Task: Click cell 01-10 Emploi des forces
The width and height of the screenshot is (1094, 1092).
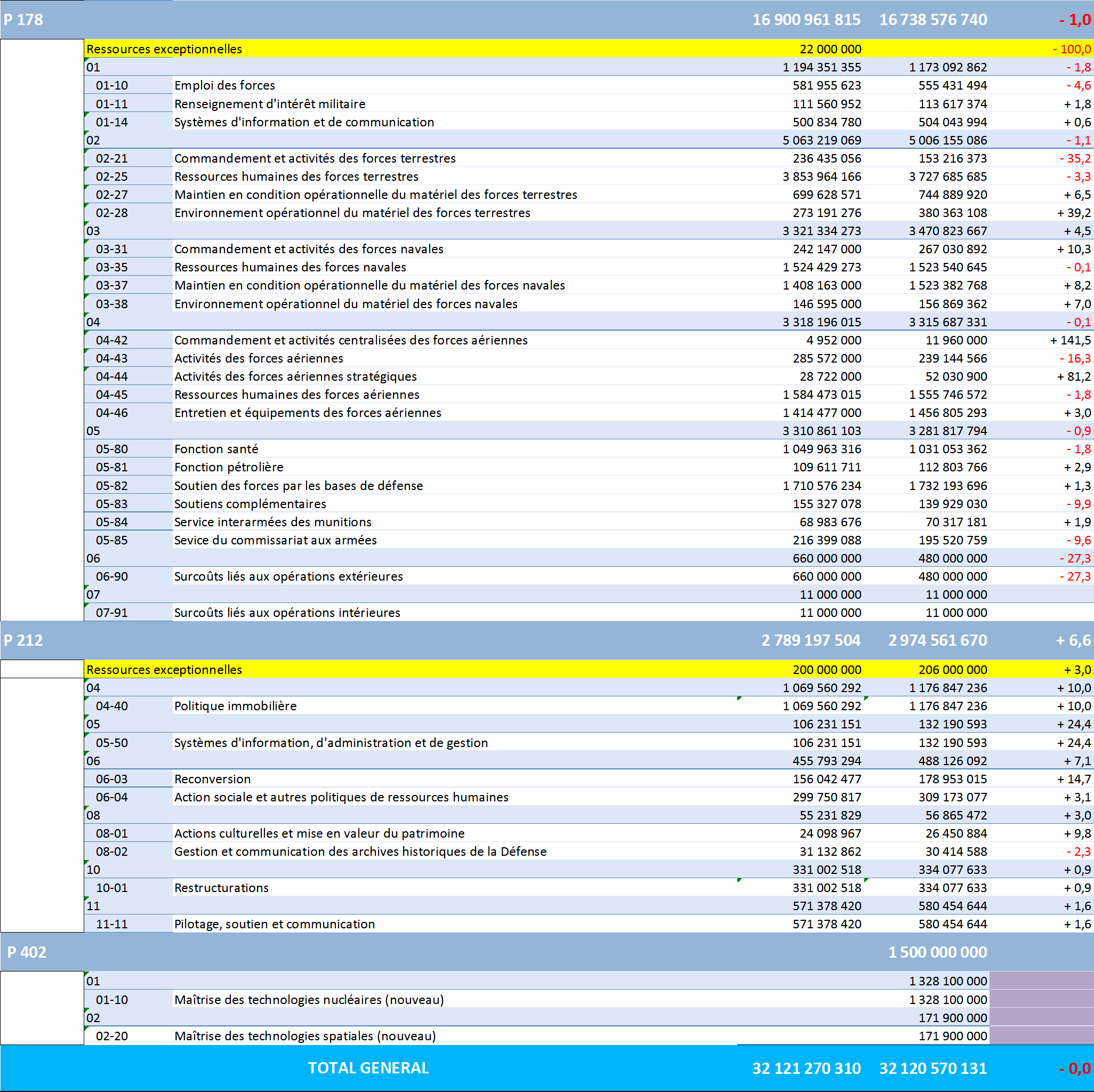Action: tap(224, 85)
